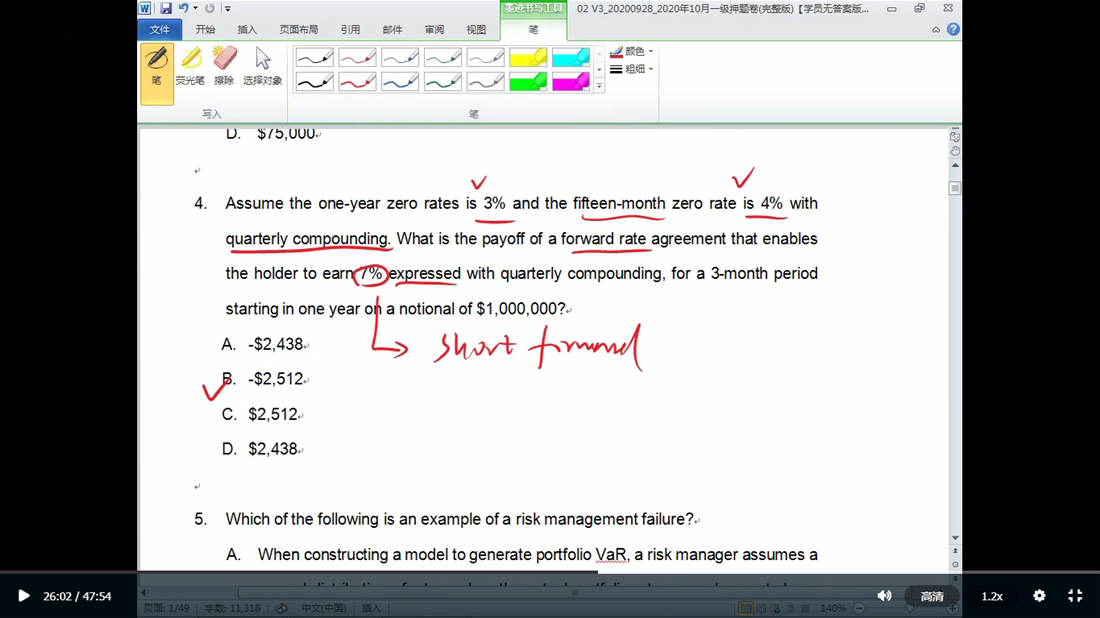
Task: Move the pen gallery down one row
Action: tap(599, 69)
